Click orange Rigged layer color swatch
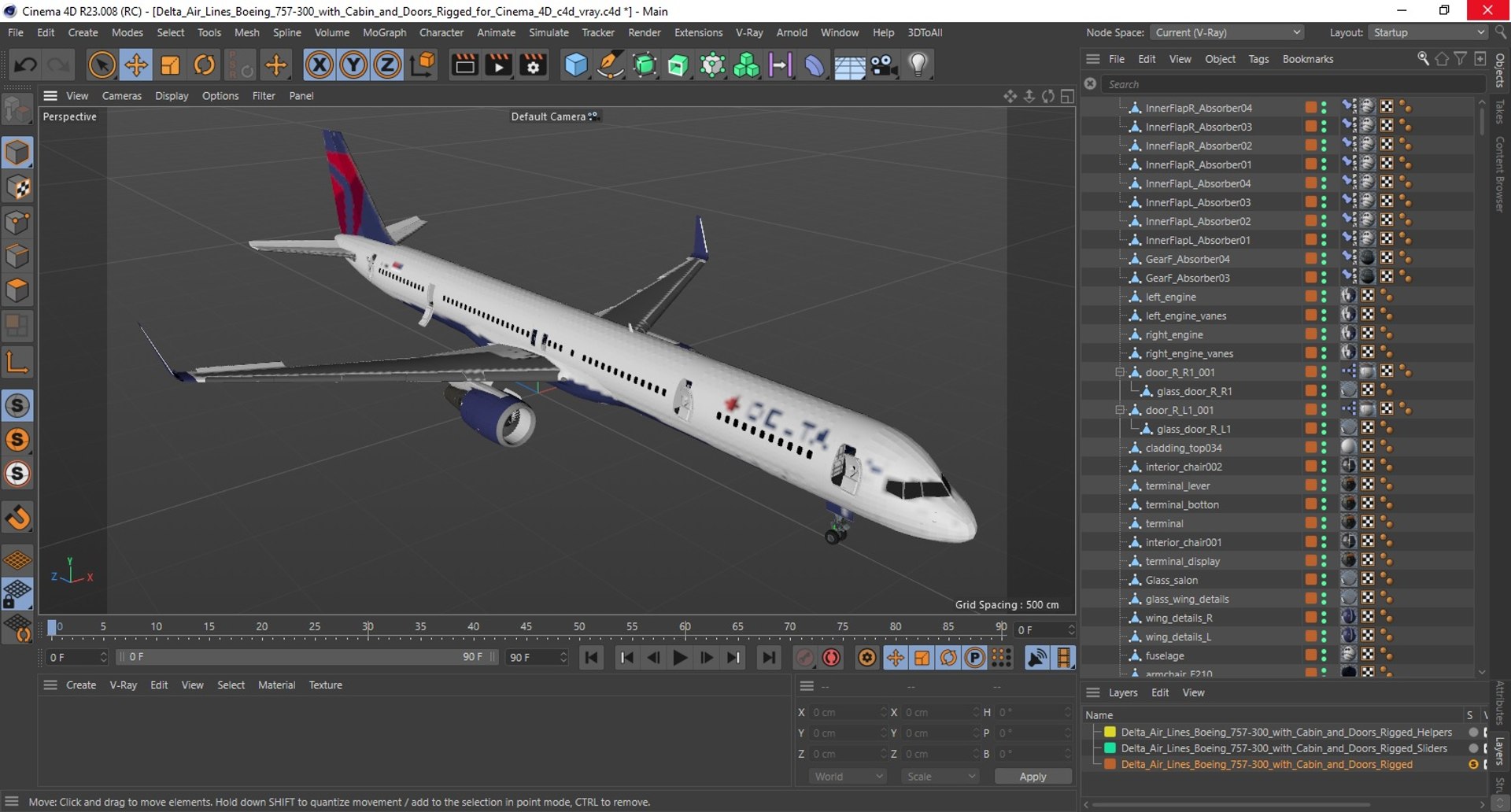The image size is (1511, 812). (x=1110, y=764)
